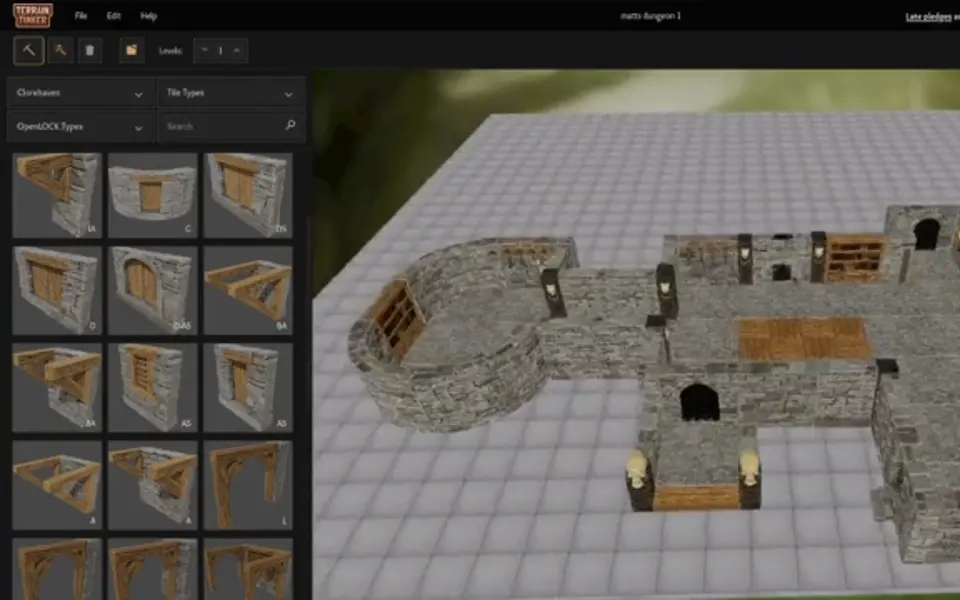960x600 pixels.
Task: Select the pickaxe build tool
Action: pyautogui.click(x=29, y=50)
